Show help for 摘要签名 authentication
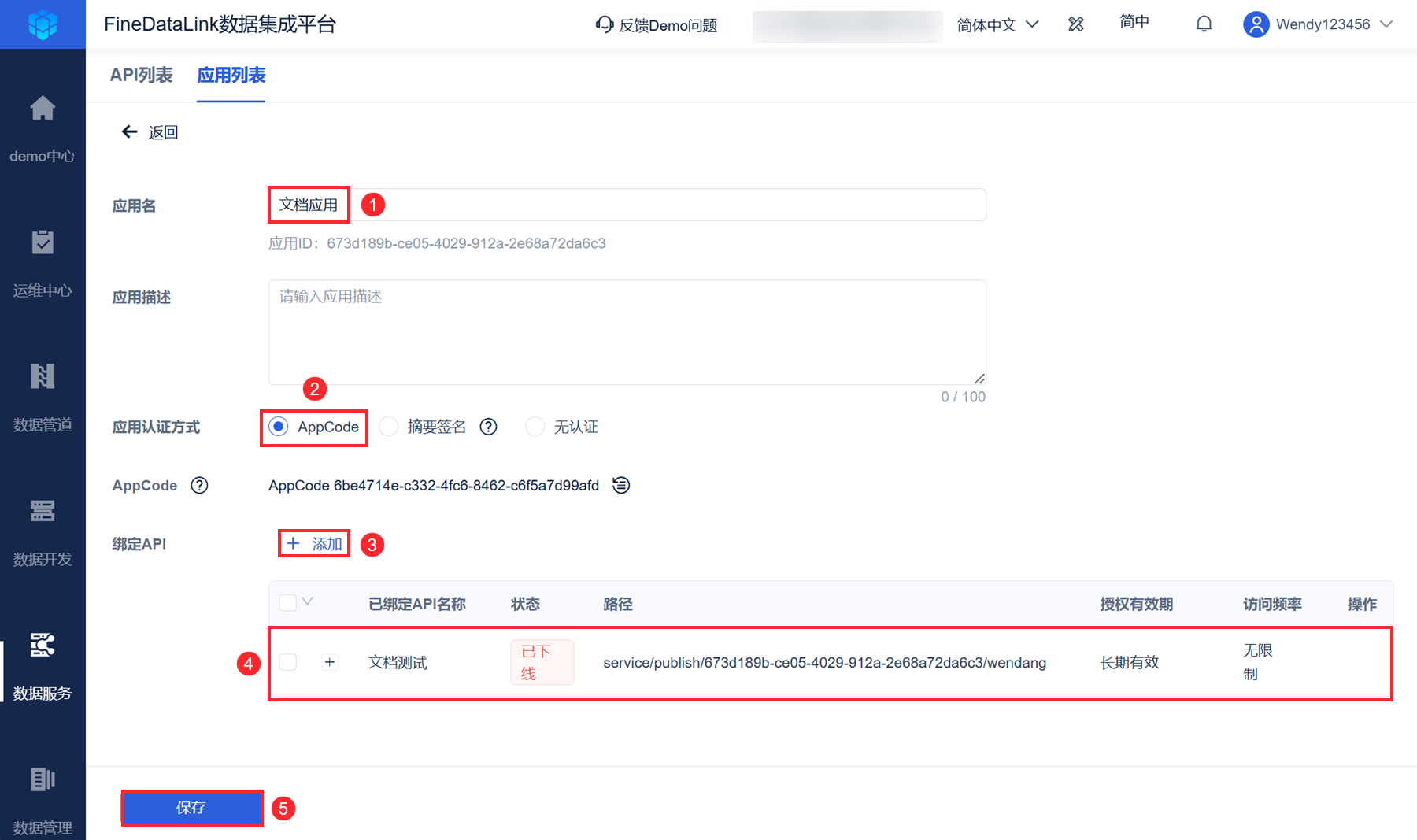 pyautogui.click(x=488, y=427)
